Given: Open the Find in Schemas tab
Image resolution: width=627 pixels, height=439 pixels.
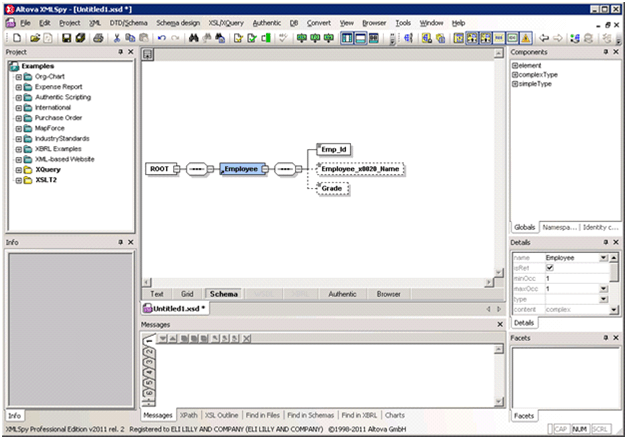Looking at the screenshot, I should coord(310,415).
